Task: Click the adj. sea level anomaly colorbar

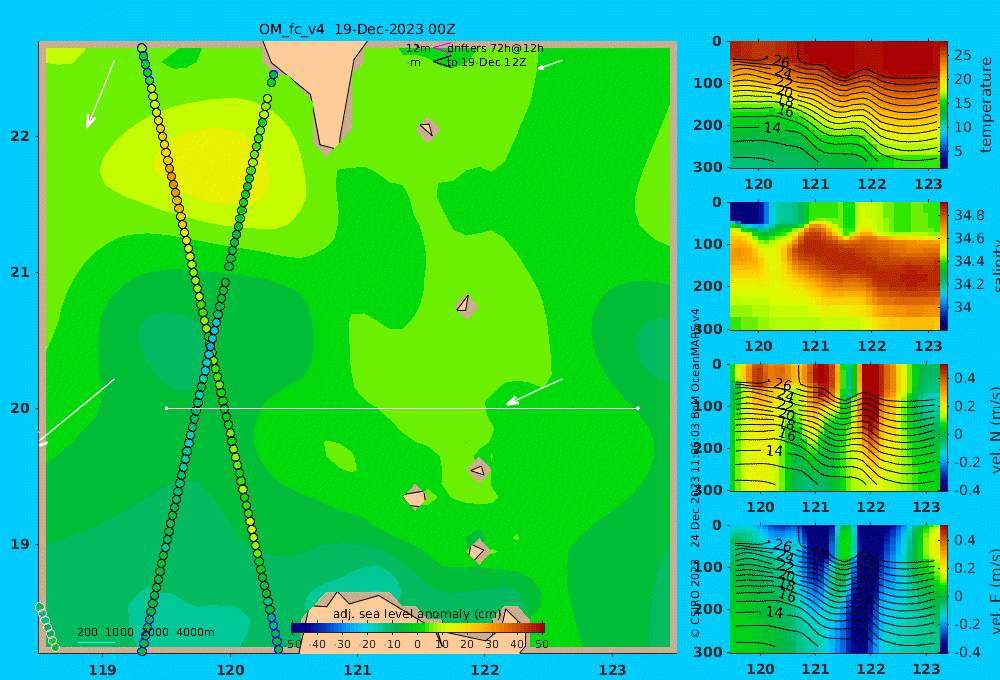Action: click(x=418, y=627)
